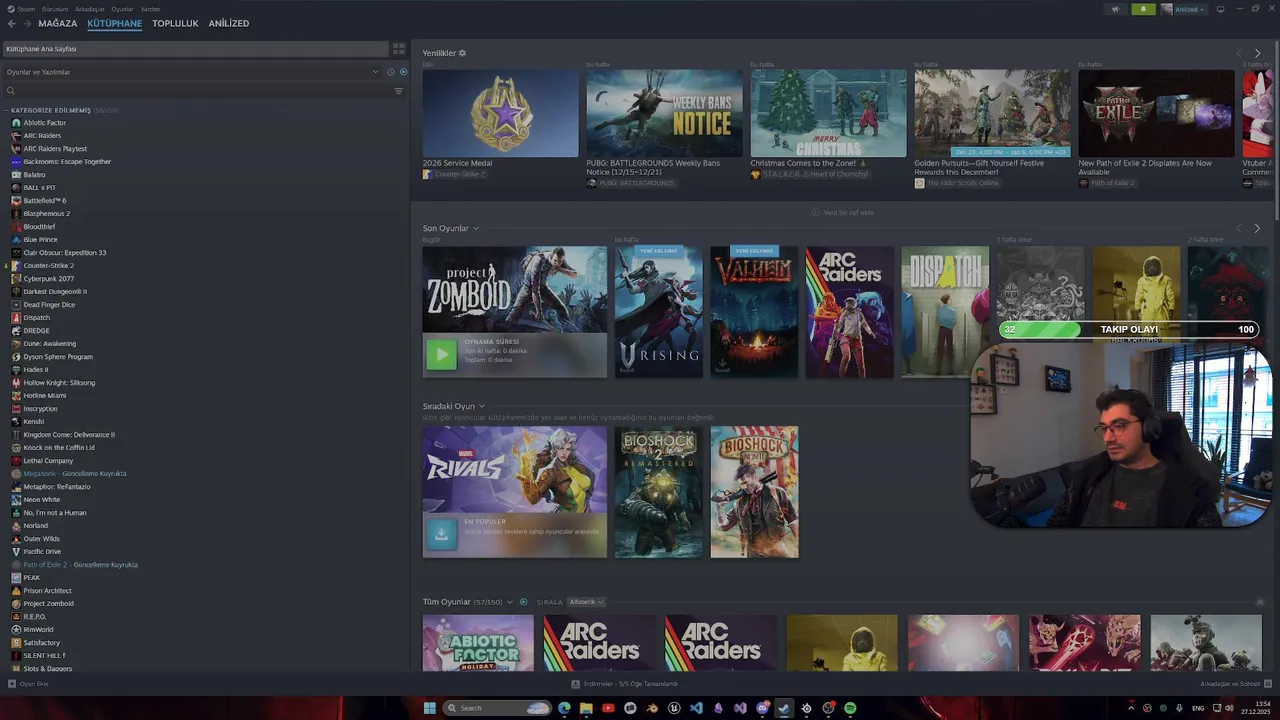Screen dimensions: 1280x720
Task: Select the KÜTÜPHANE tab
Action: (114, 23)
